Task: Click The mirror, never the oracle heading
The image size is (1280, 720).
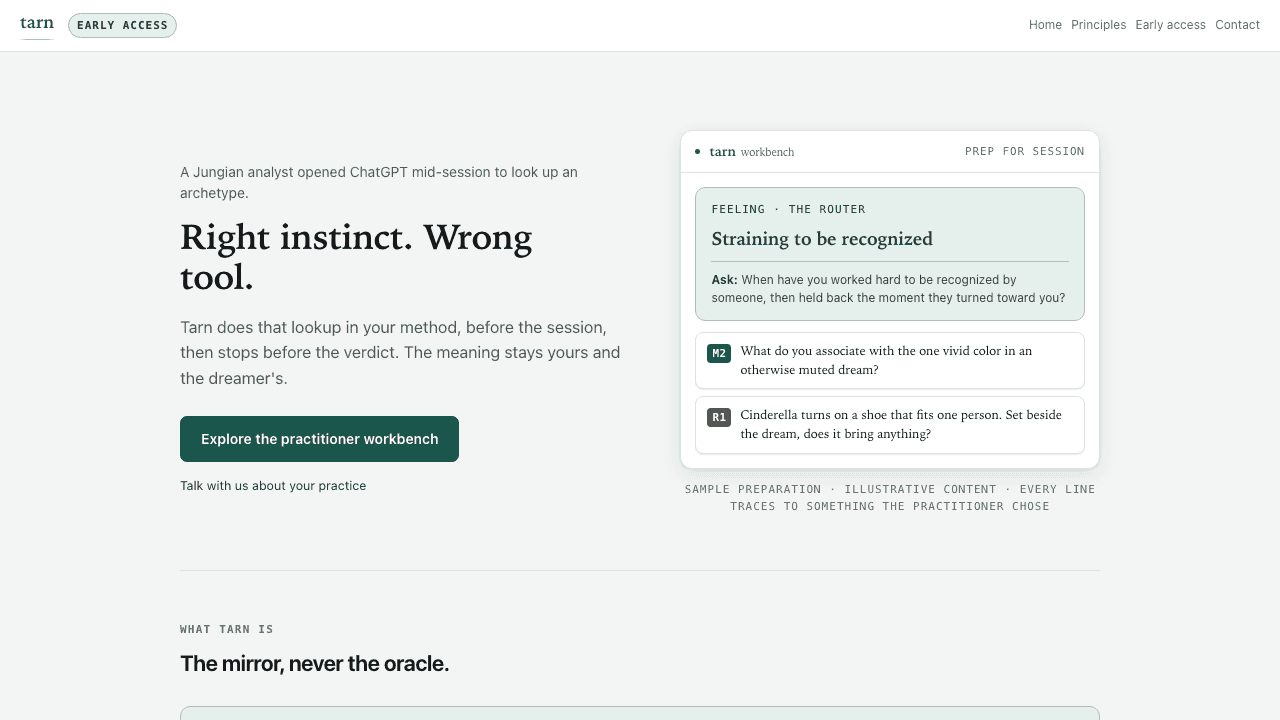Action: (314, 663)
